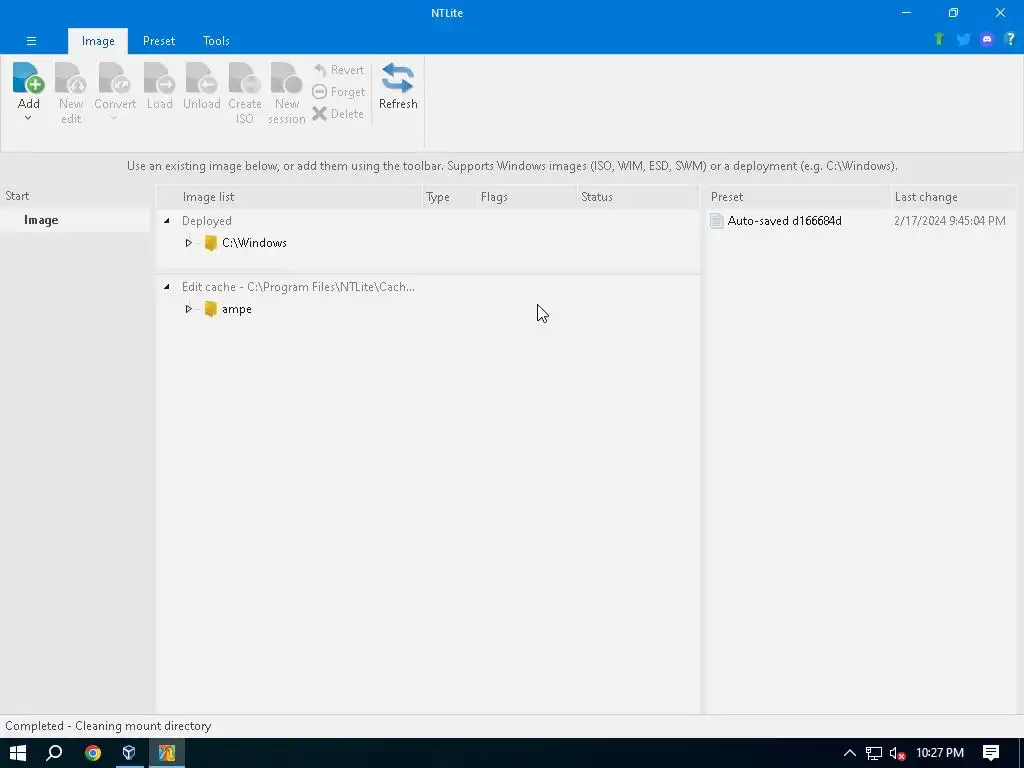Click the Convert toolbar icon
The width and height of the screenshot is (1024, 768).
click(114, 78)
